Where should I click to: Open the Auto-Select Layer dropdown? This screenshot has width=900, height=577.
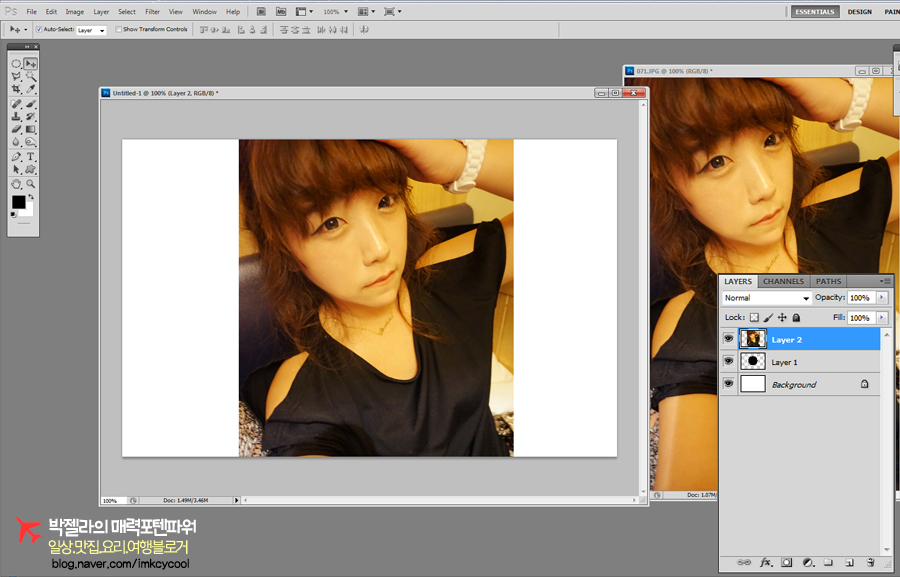pyautogui.click(x=91, y=30)
